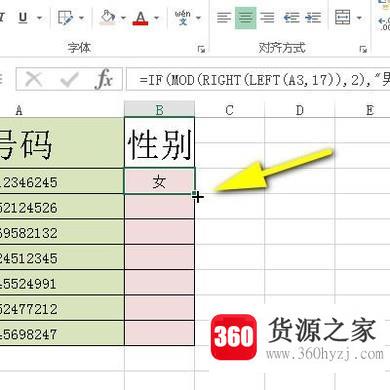Screen dimensions: 390x390
Task: Select empty pink cell beside 59582132
Action: pyautogui.click(x=159, y=232)
